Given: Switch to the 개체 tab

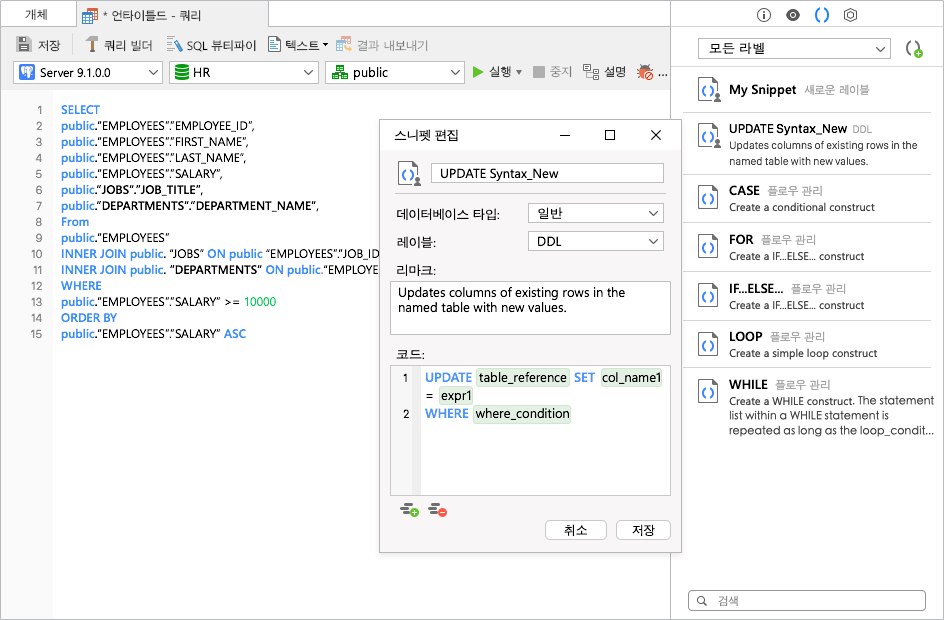Looking at the screenshot, I should pyautogui.click(x=38, y=14).
